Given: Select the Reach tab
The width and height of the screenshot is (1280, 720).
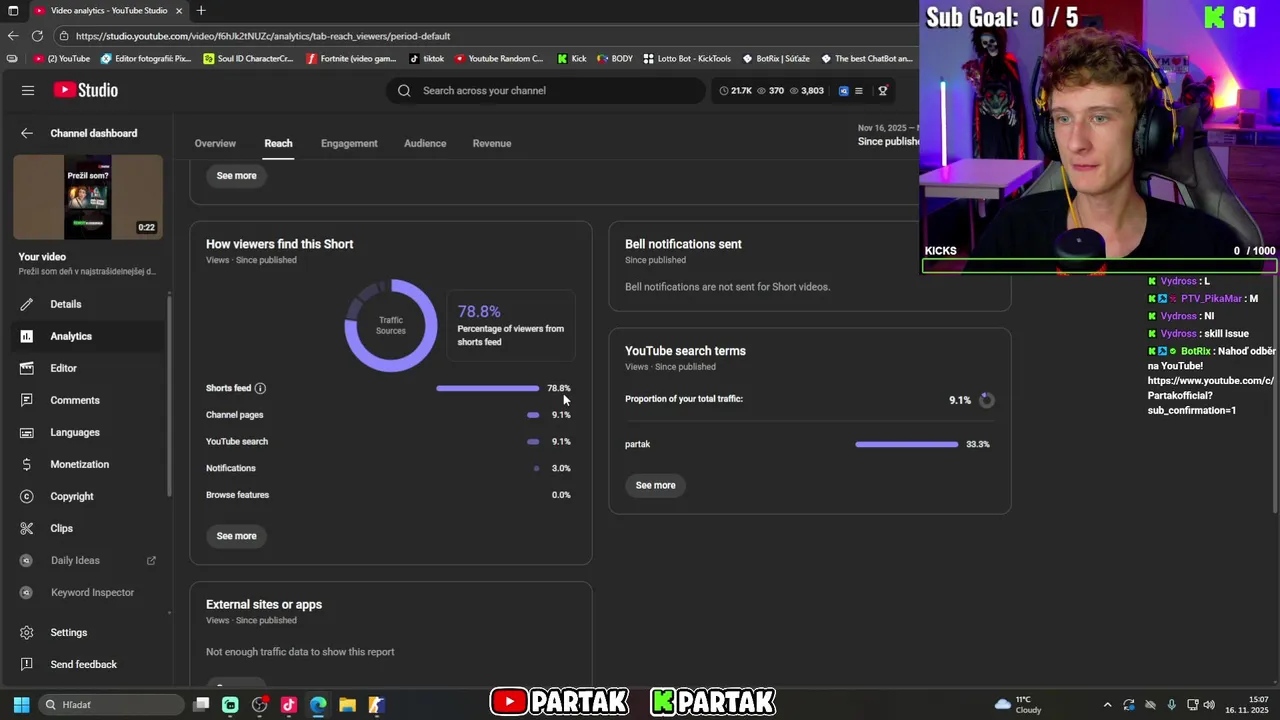Looking at the screenshot, I should click(x=278, y=143).
